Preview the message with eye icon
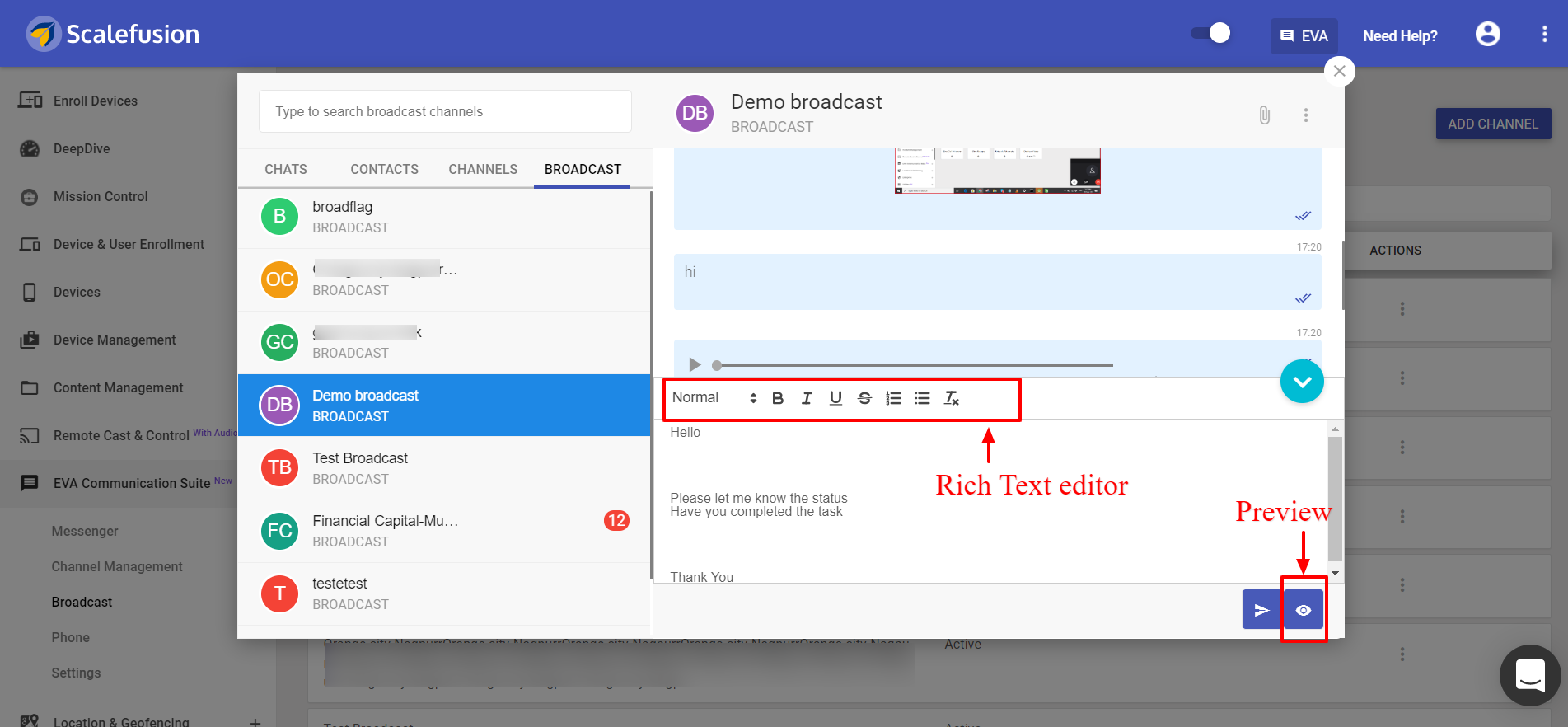The height and width of the screenshot is (727, 1568). click(x=1304, y=610)
